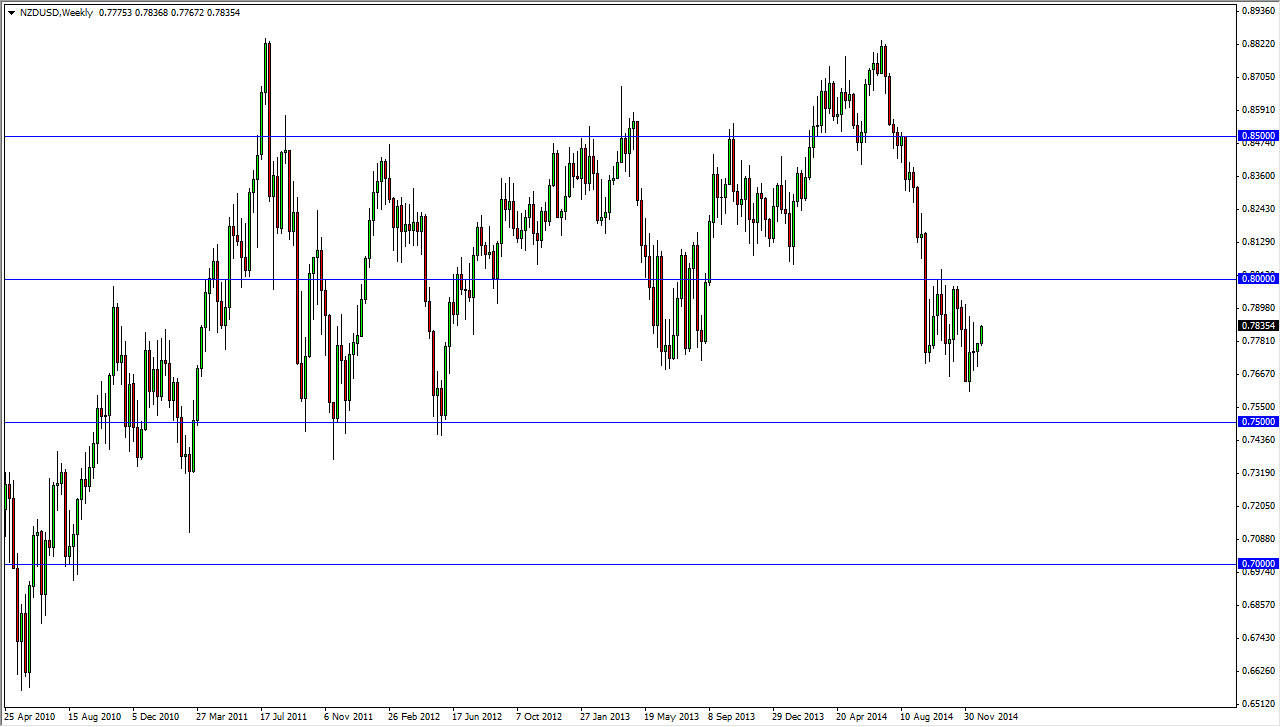Expand the quick trading panel arrow
This screenshot has width=1281, height=727.
[x=11, y=11]
